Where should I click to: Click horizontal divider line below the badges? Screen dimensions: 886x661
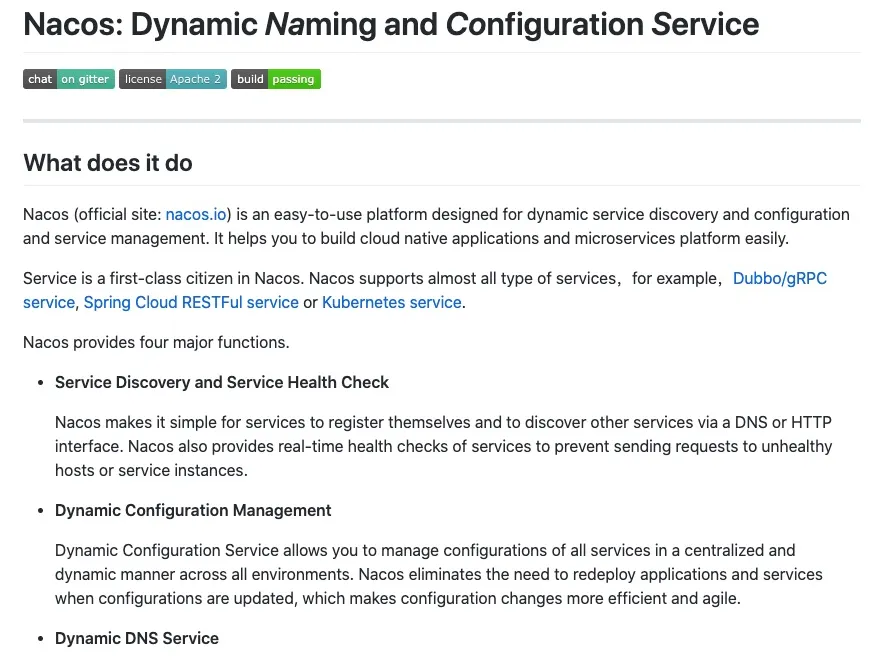coord(441,121)
